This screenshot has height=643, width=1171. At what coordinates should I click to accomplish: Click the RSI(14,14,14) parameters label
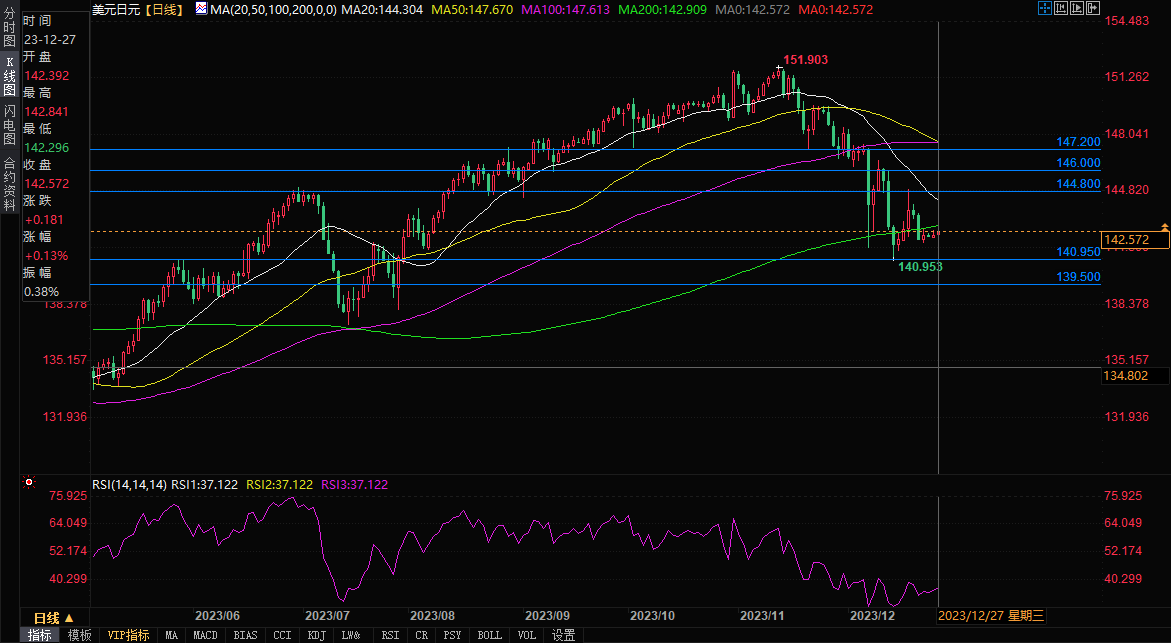click(129, 485)
